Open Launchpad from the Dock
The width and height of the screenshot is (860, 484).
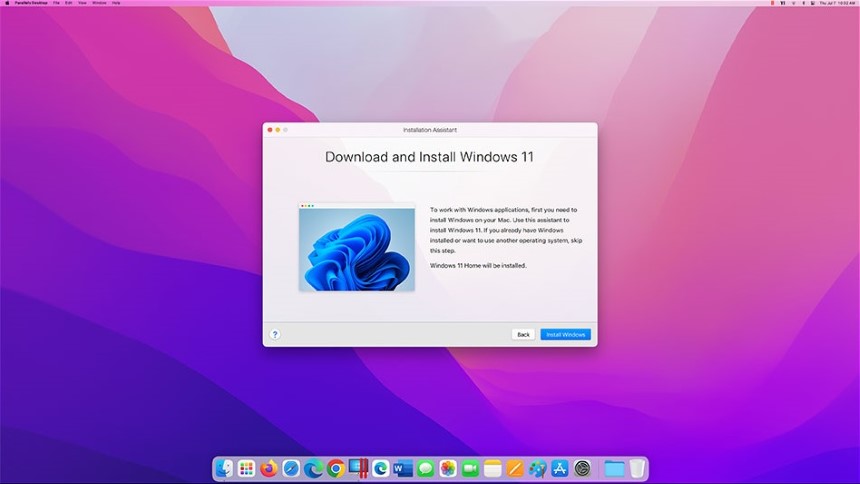[x=246, y=469]
